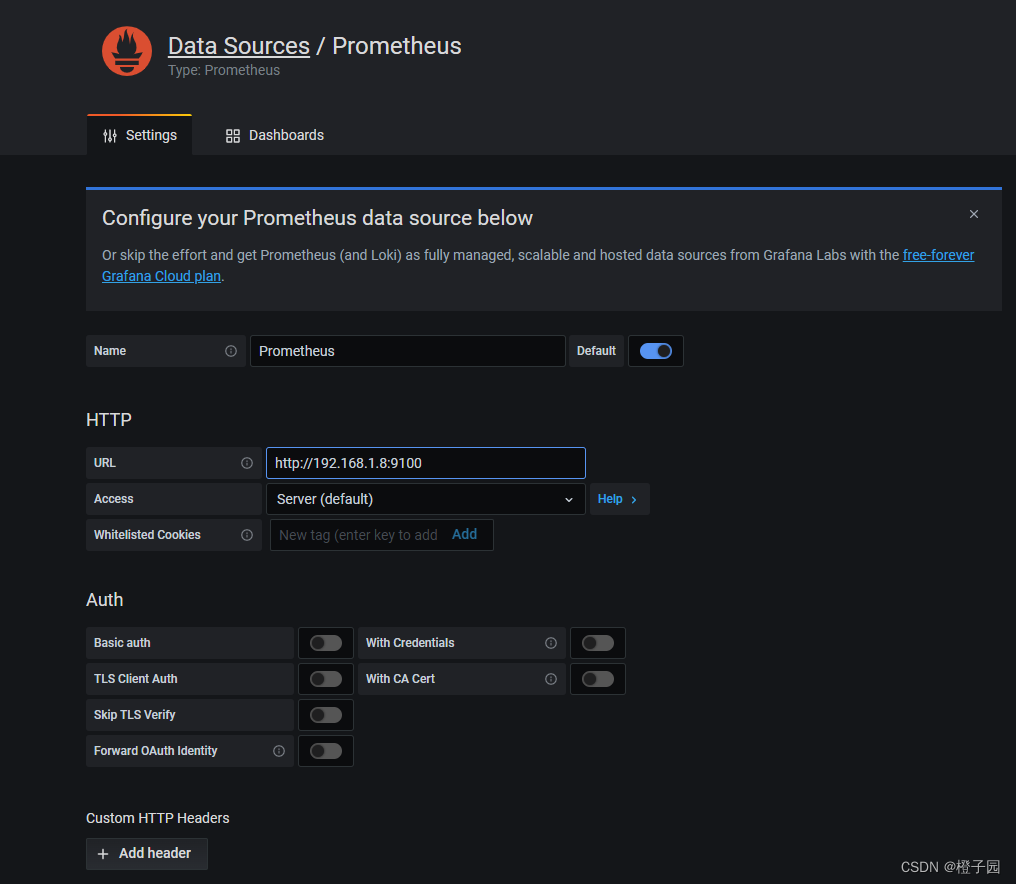Go to Data Sources breadcrumb link
This screenshot has width=1016, height=884.
pos(238,46)
